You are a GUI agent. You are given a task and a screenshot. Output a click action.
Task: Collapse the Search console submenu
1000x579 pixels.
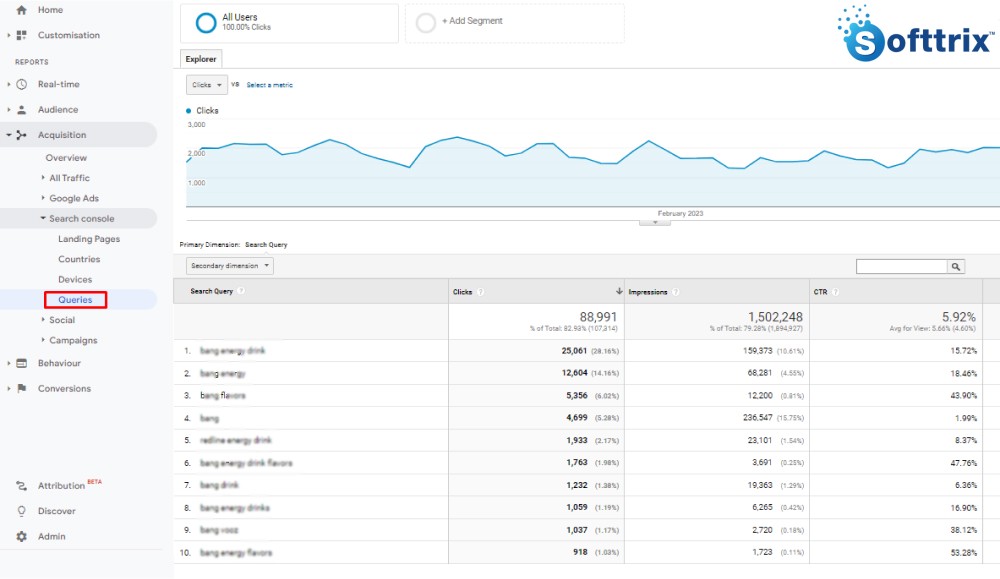(43, 219)
